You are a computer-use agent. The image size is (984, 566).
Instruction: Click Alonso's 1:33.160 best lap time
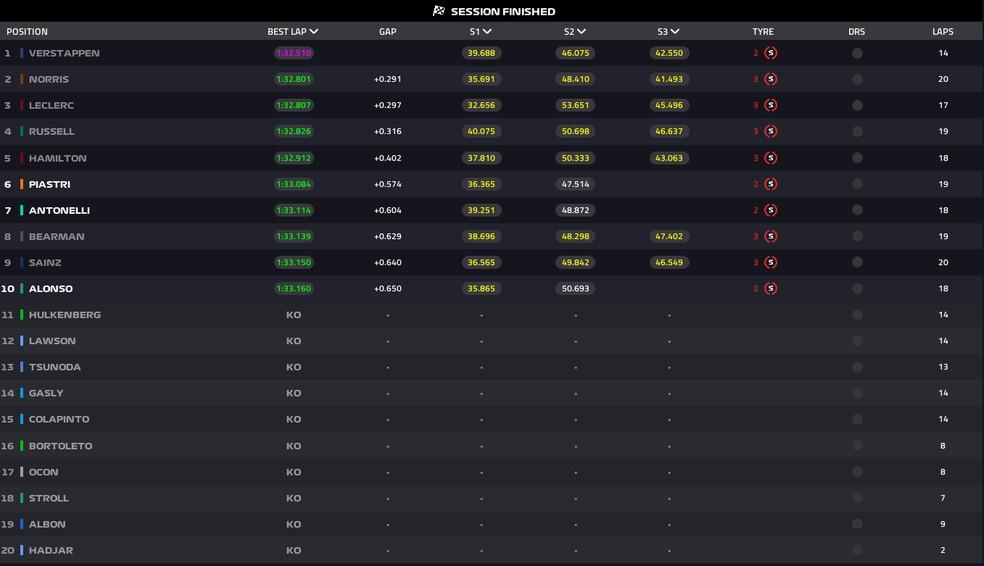(294, 289)
